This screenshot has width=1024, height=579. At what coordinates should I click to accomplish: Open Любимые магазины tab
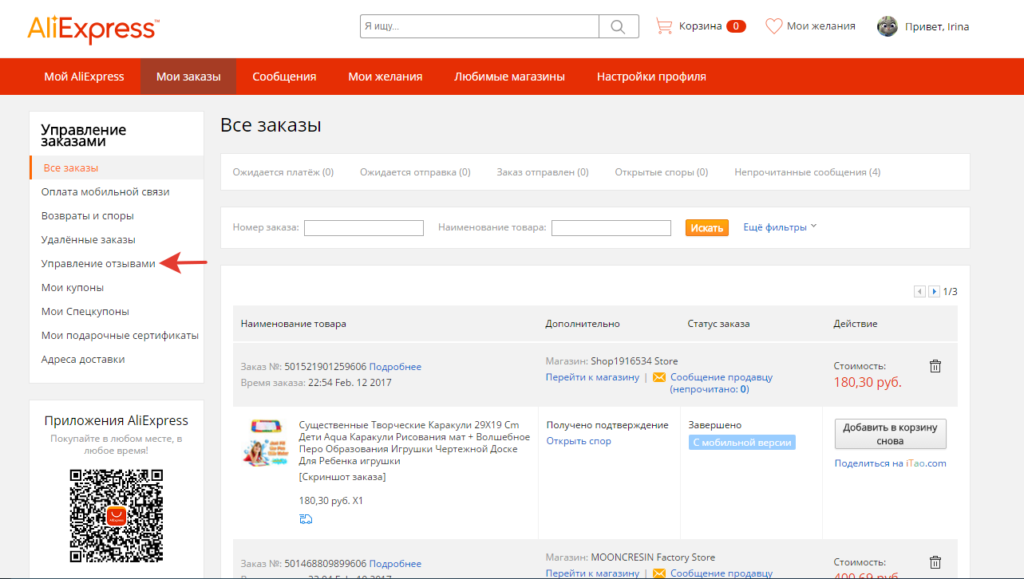click(x=509, y=76)
